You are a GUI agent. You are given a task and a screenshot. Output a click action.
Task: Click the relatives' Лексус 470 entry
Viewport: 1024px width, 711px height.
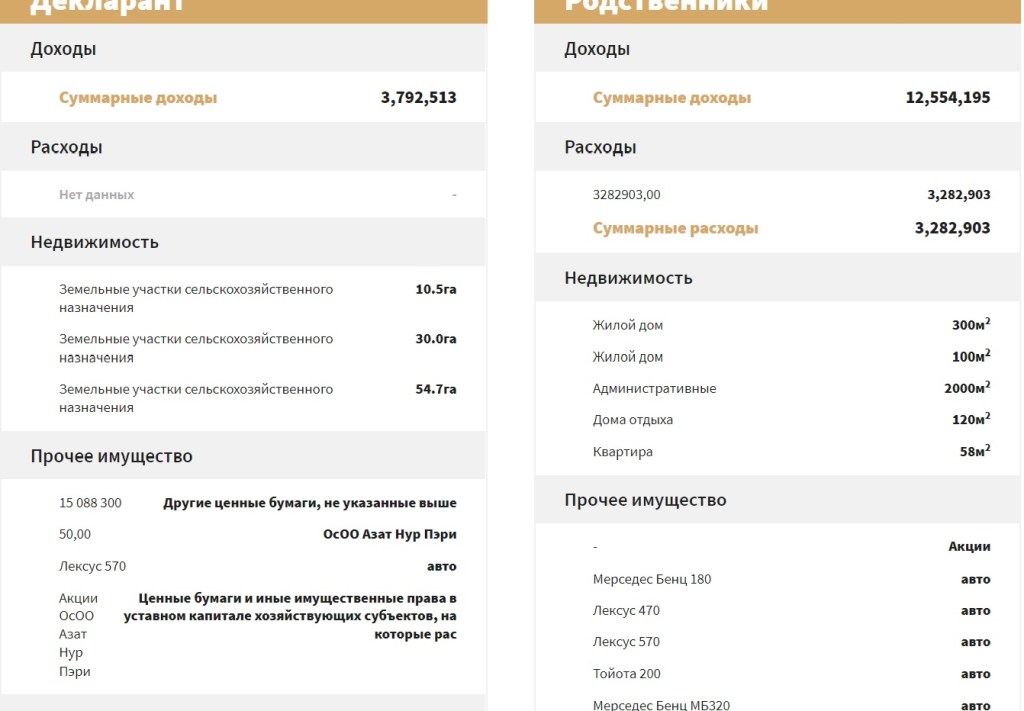626,610
